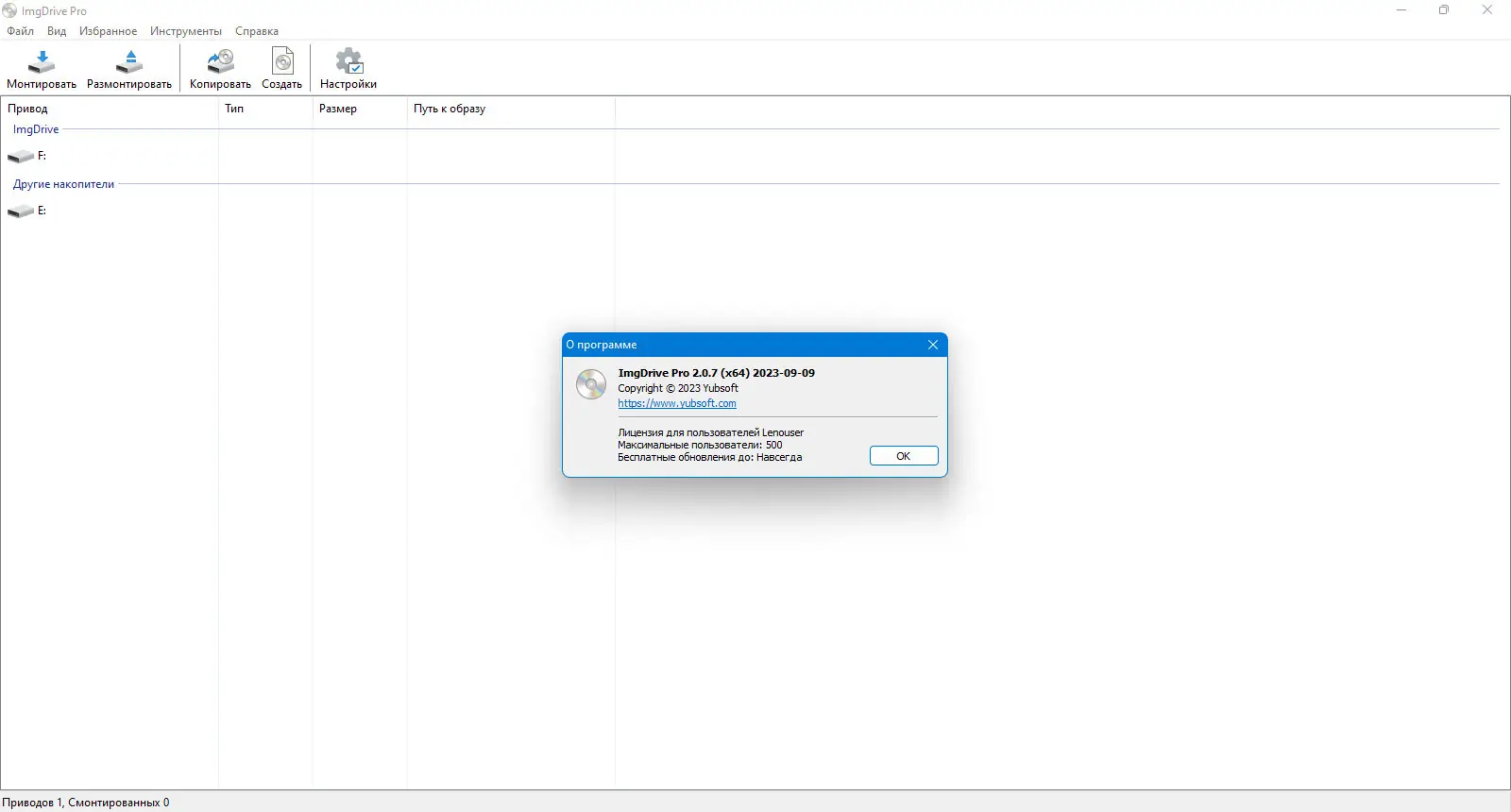Viewport: 1511px width, 812px height.
Task: Close the ImgDrive Pro main window
Action: (x=1487, y=10)
